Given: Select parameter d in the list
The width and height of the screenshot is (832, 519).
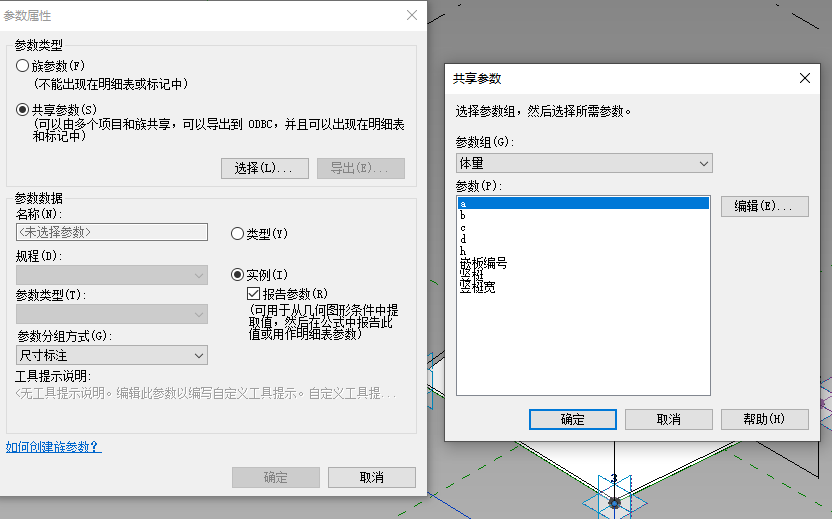Looking at the screenshot, I should (x=583, y=239).
